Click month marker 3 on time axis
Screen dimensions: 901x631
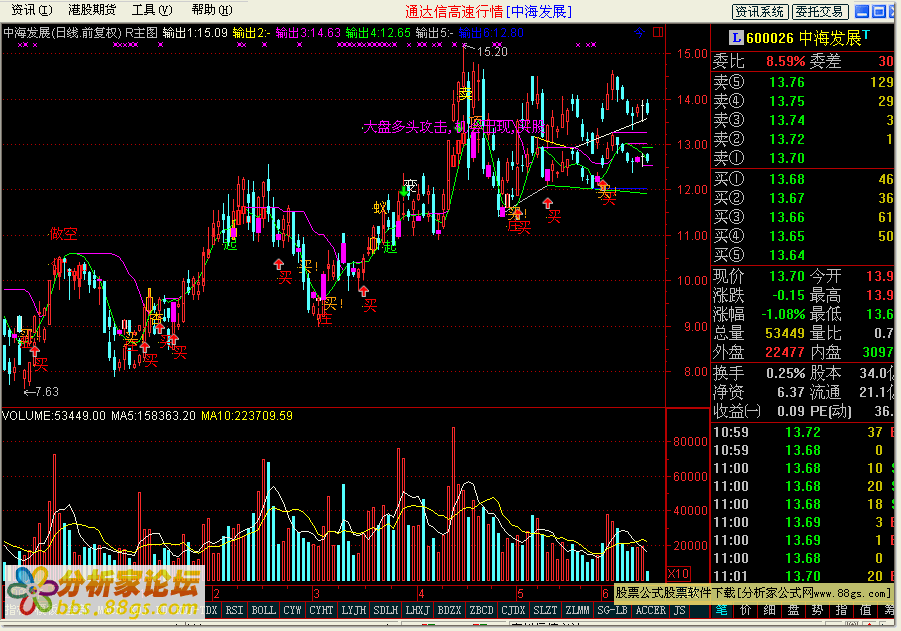[316, 594]
